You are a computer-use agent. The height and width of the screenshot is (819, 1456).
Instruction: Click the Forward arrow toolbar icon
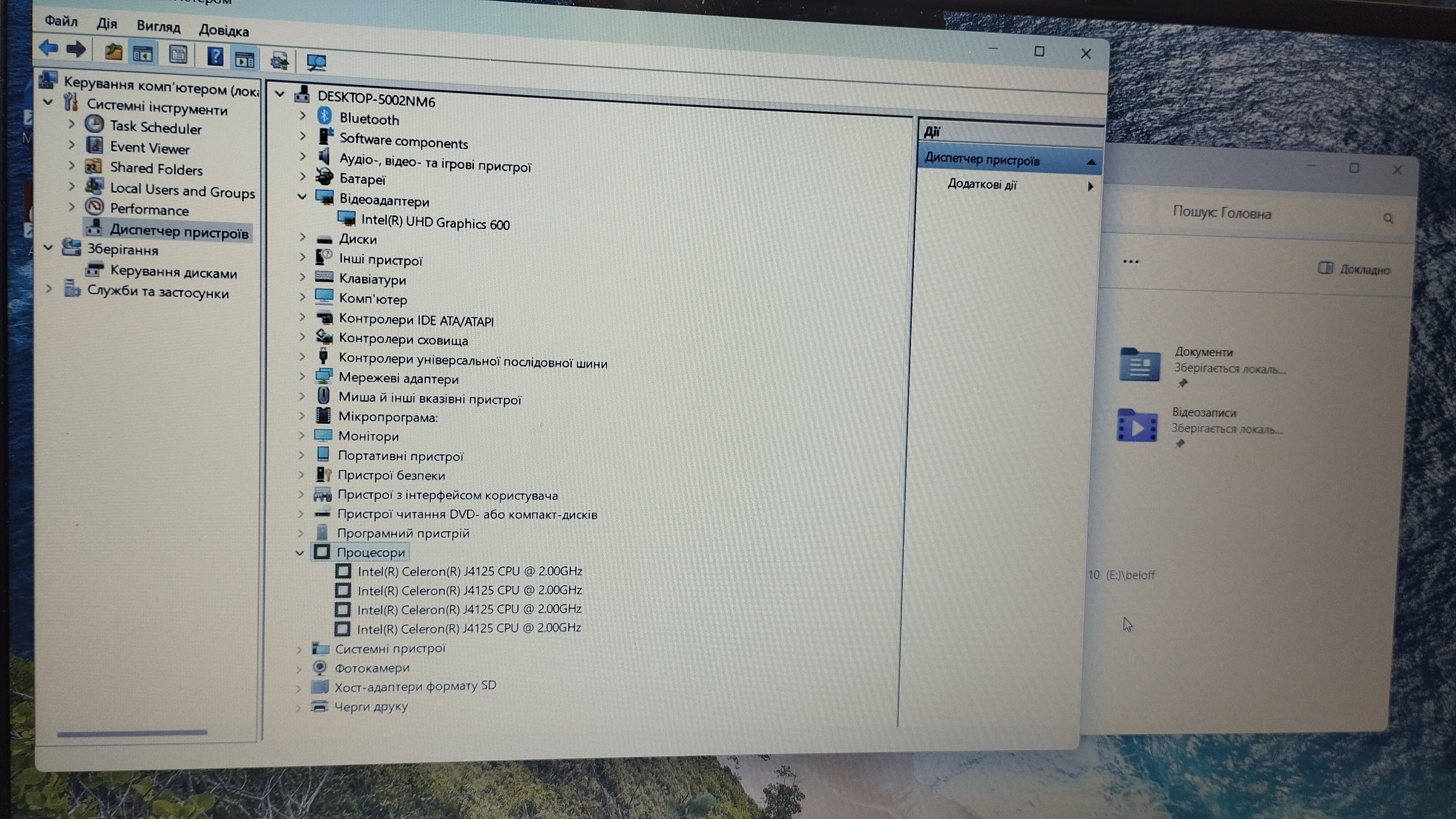click(x=76, y=50)
